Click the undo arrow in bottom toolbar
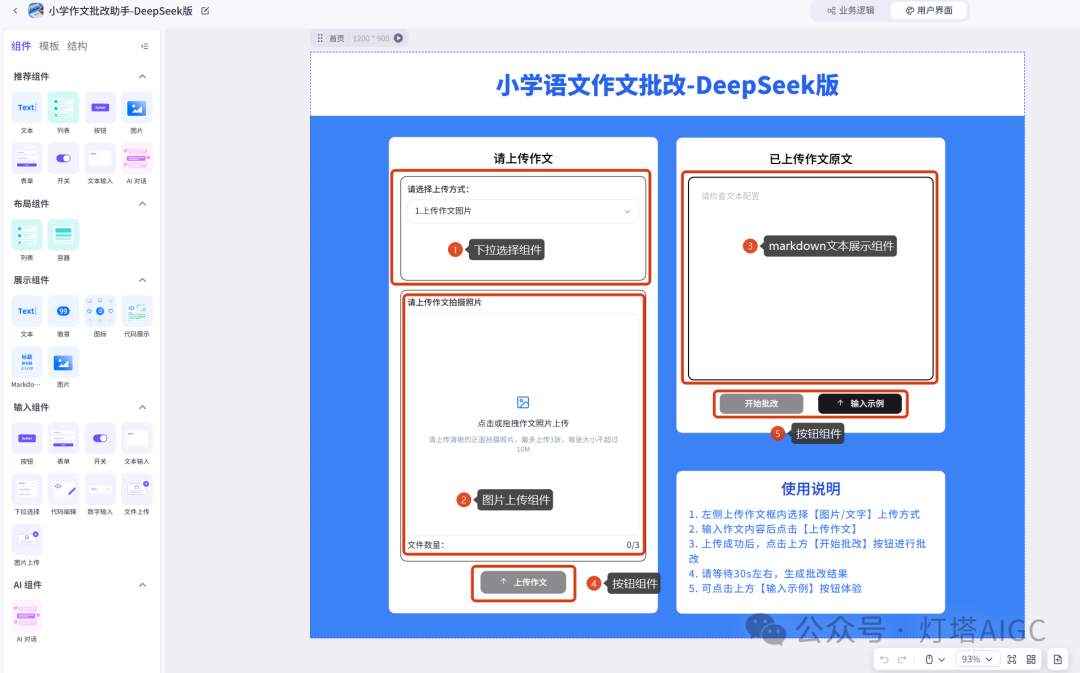This screenshot has width=1080, height=673. click(884, 659)
